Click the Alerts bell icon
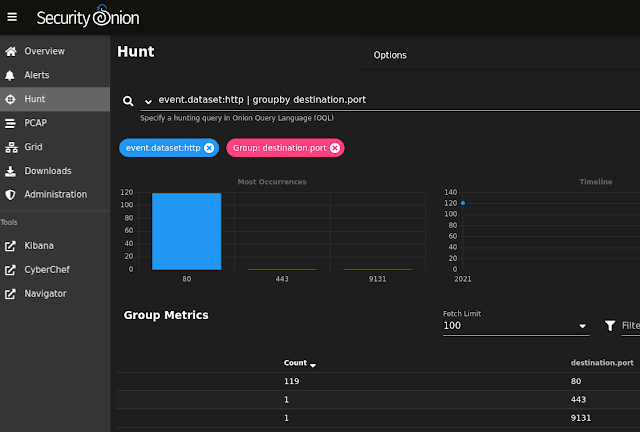 click(10, 76)
